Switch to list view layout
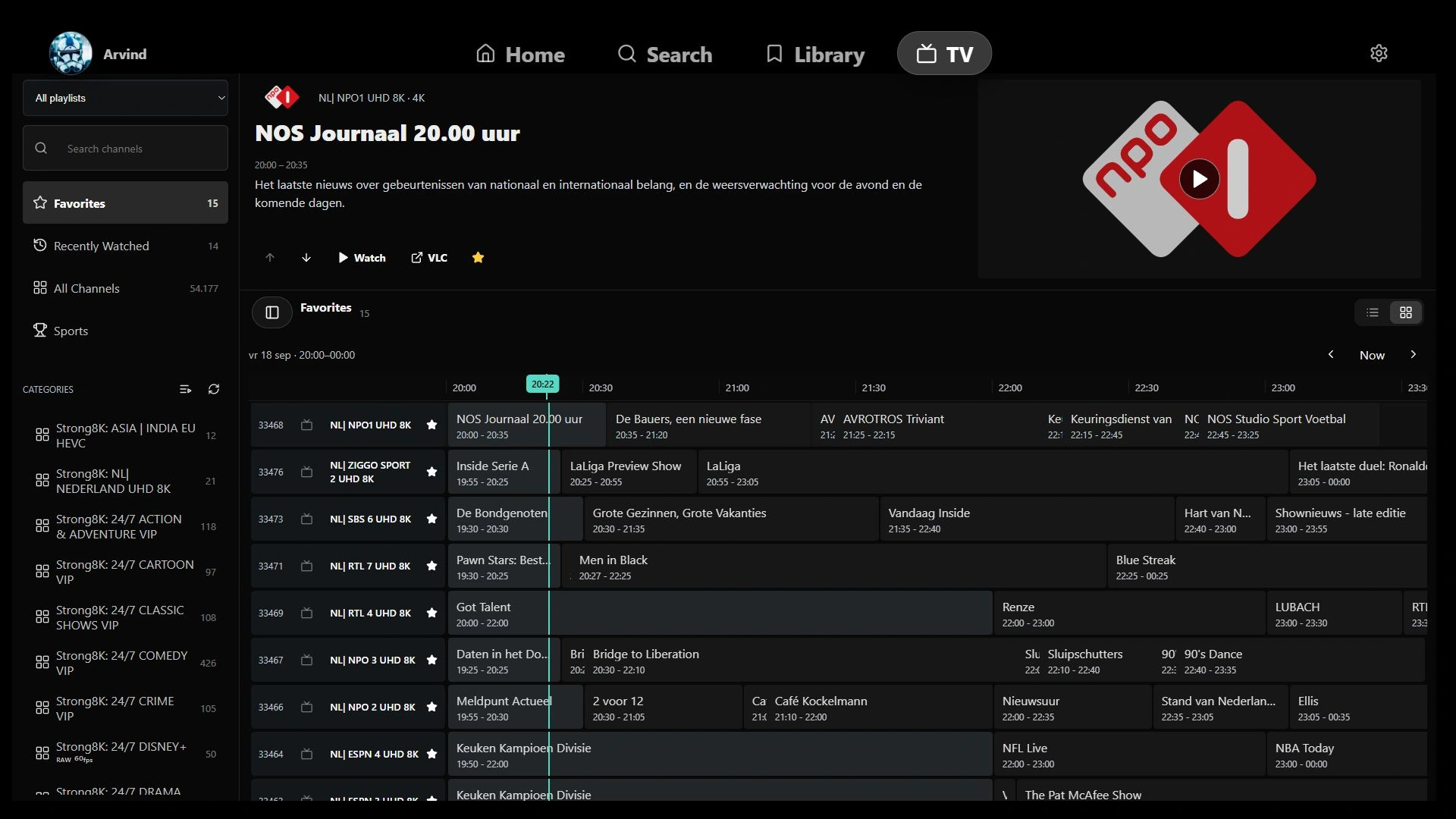Image resolution: width=1456 pixels, height=819 pixels. coord(1373,312)
